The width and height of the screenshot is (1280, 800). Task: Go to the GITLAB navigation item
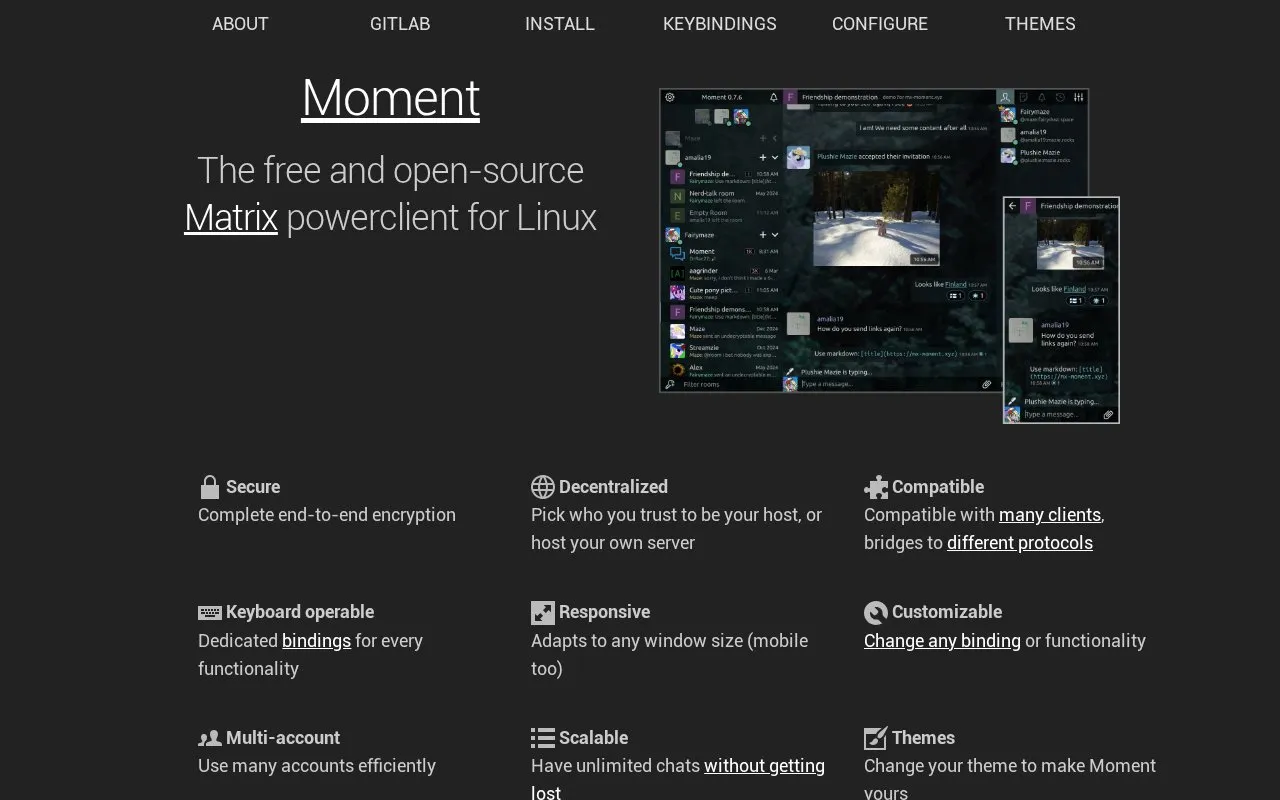(400, 24)
